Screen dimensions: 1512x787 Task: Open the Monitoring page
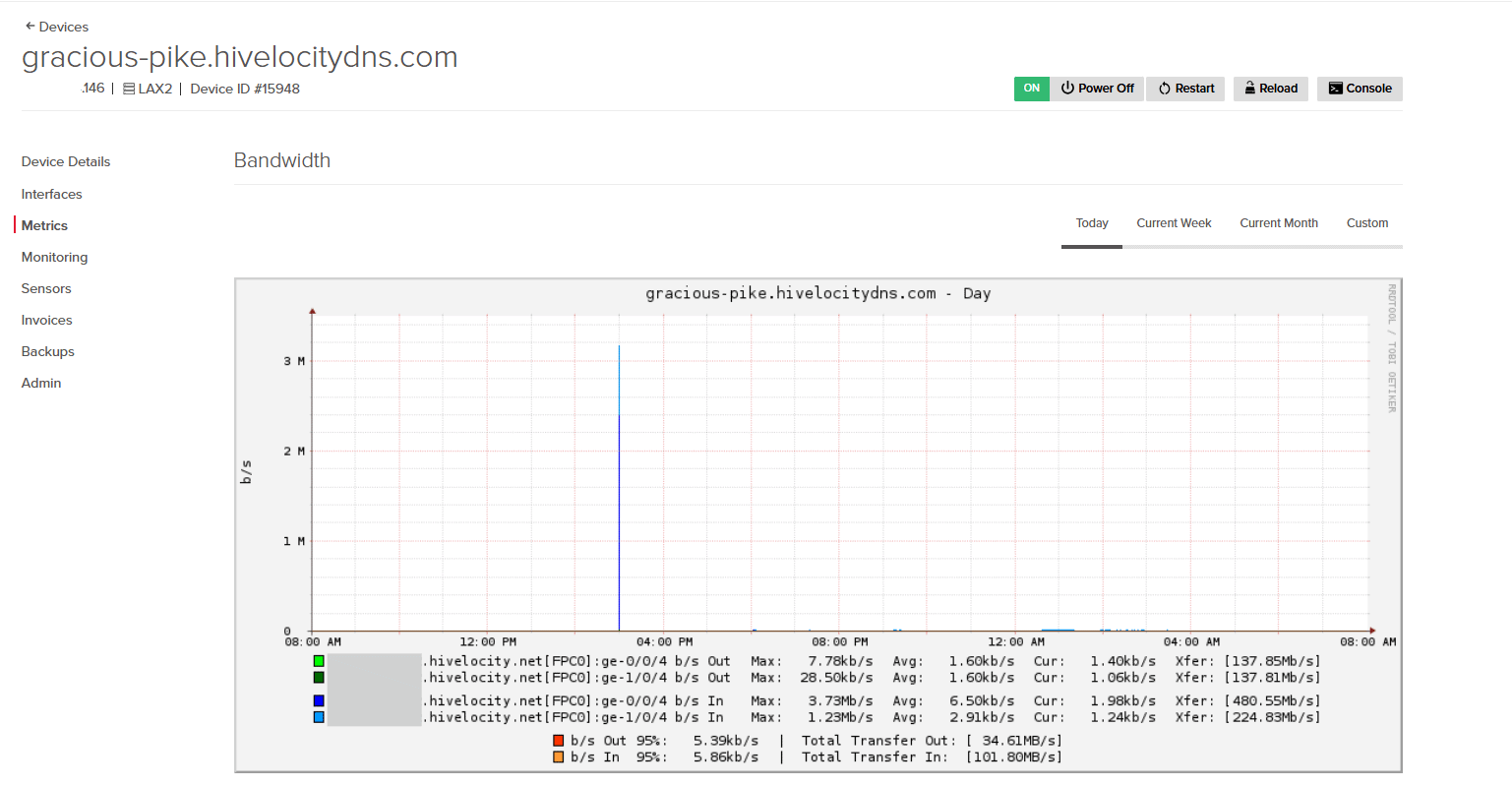tap(55, 257)
